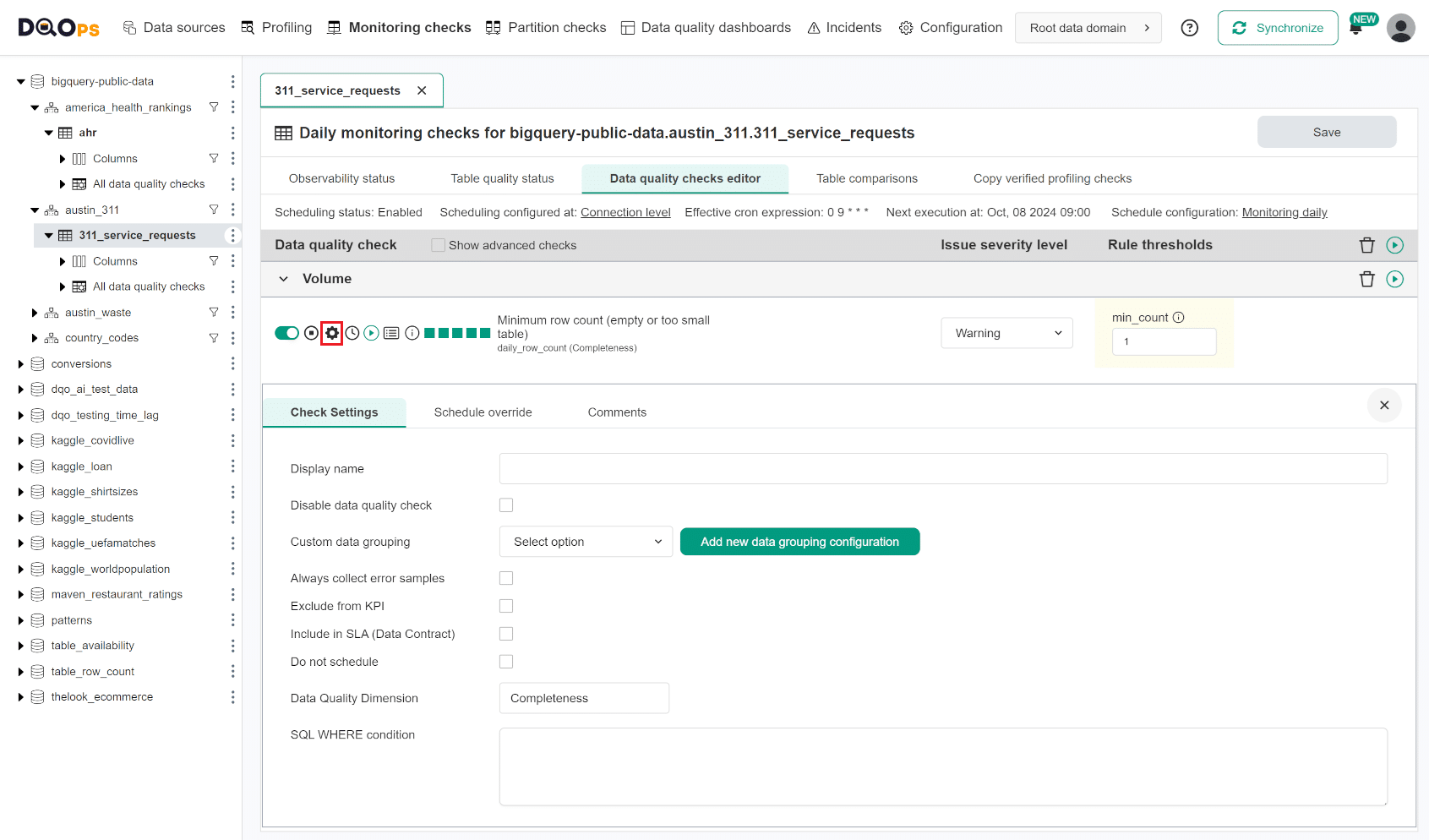Open Profiling section
The height and width of the screenshot is (840, 1429).
click(276, 28)
